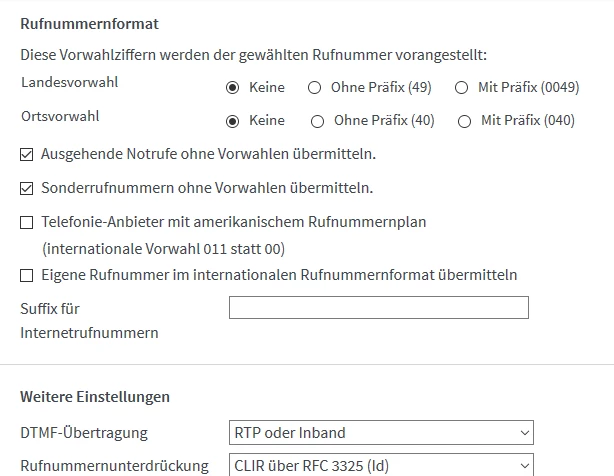Choose Landesvorwahl 'Ohne Präfix (49)'
This screenshot has height=476, width=614.
314,87
